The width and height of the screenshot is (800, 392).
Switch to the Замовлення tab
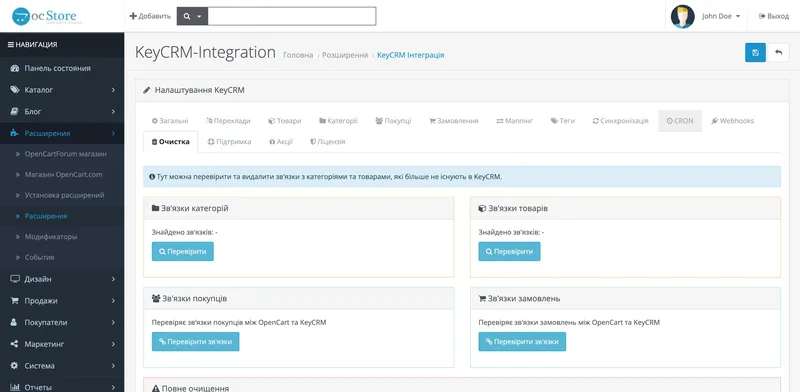454,121
